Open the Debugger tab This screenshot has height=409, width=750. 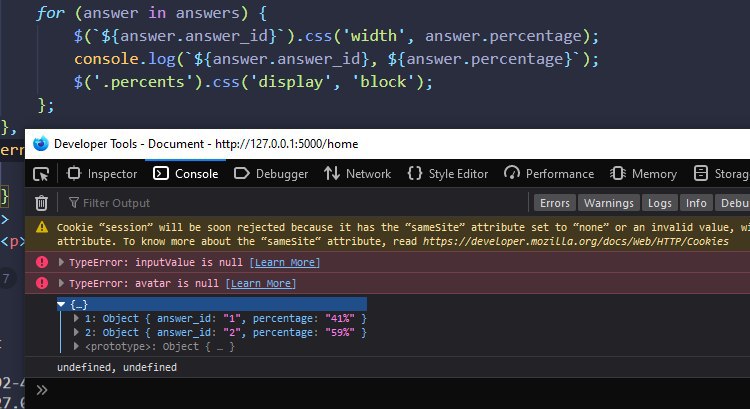271,174
